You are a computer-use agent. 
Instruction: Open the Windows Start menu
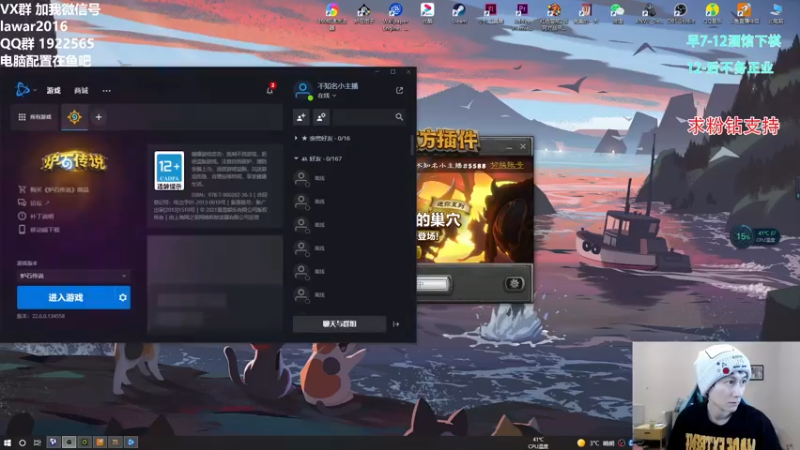[x=7, y=442]
